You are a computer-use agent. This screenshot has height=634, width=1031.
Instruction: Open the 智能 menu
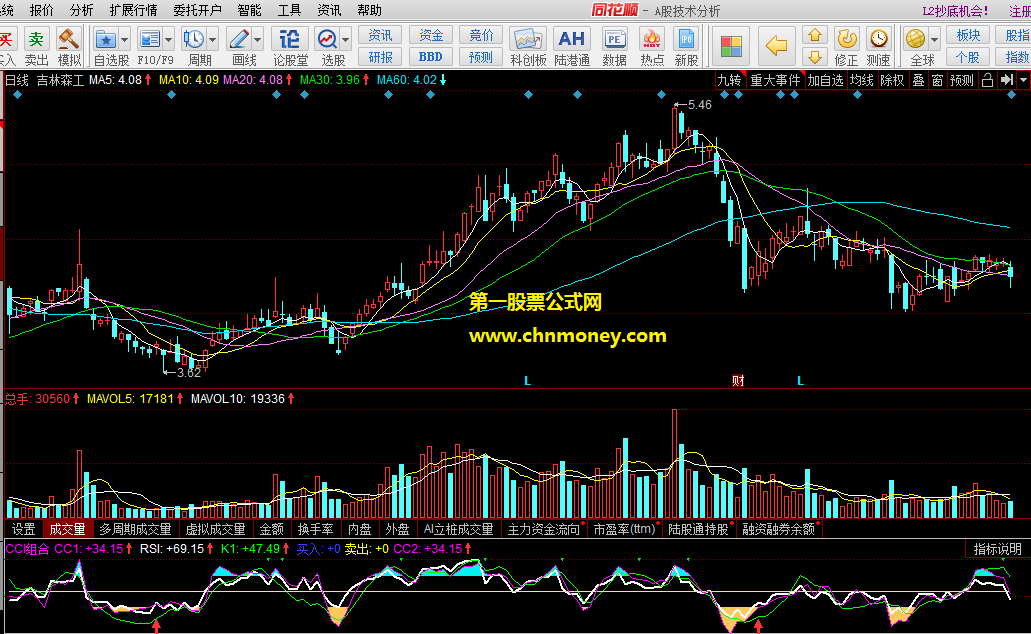pyautogui.click(x=249, y=11)
